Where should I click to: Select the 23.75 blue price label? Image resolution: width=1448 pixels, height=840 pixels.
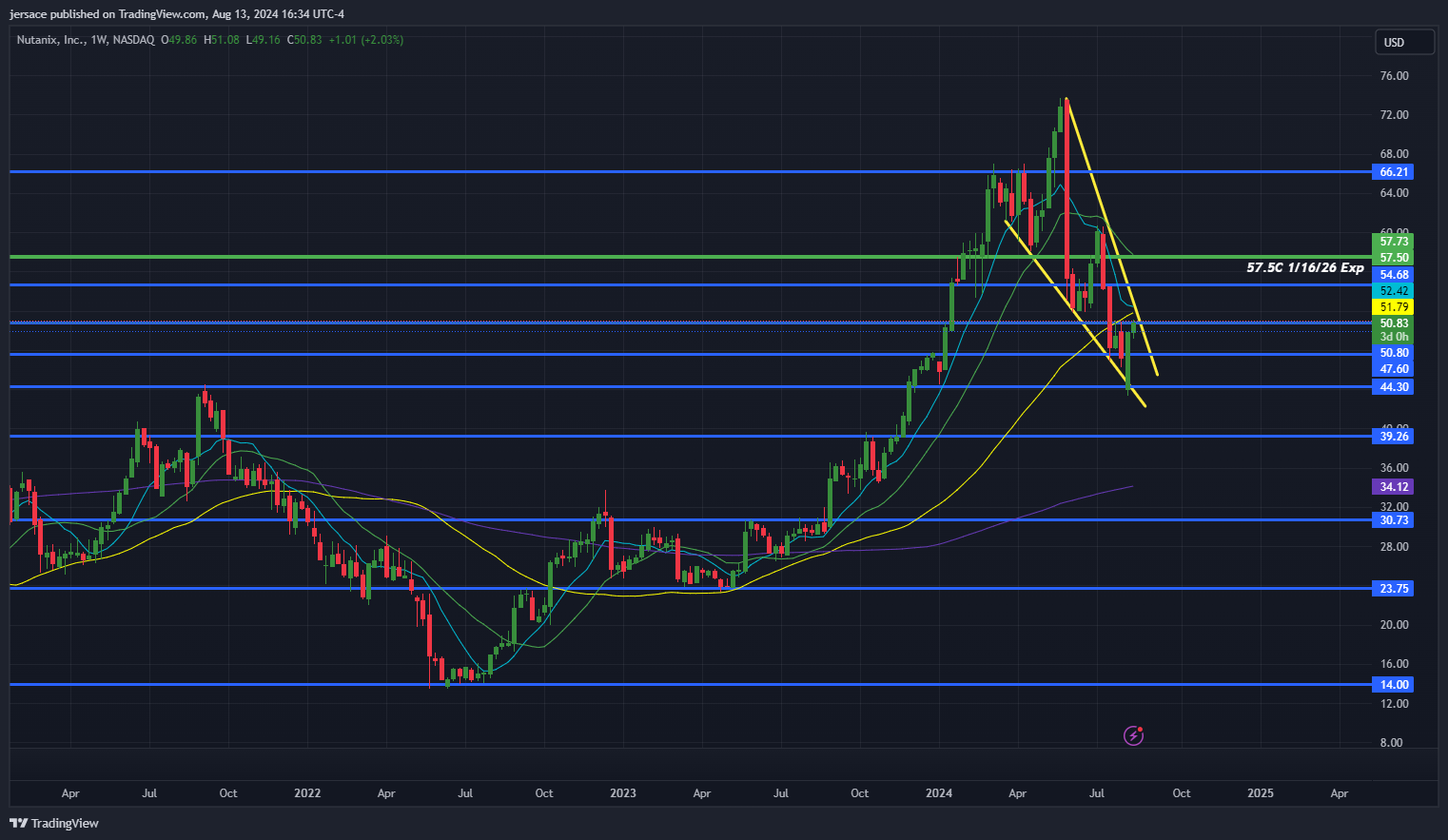pos(1394,589)
